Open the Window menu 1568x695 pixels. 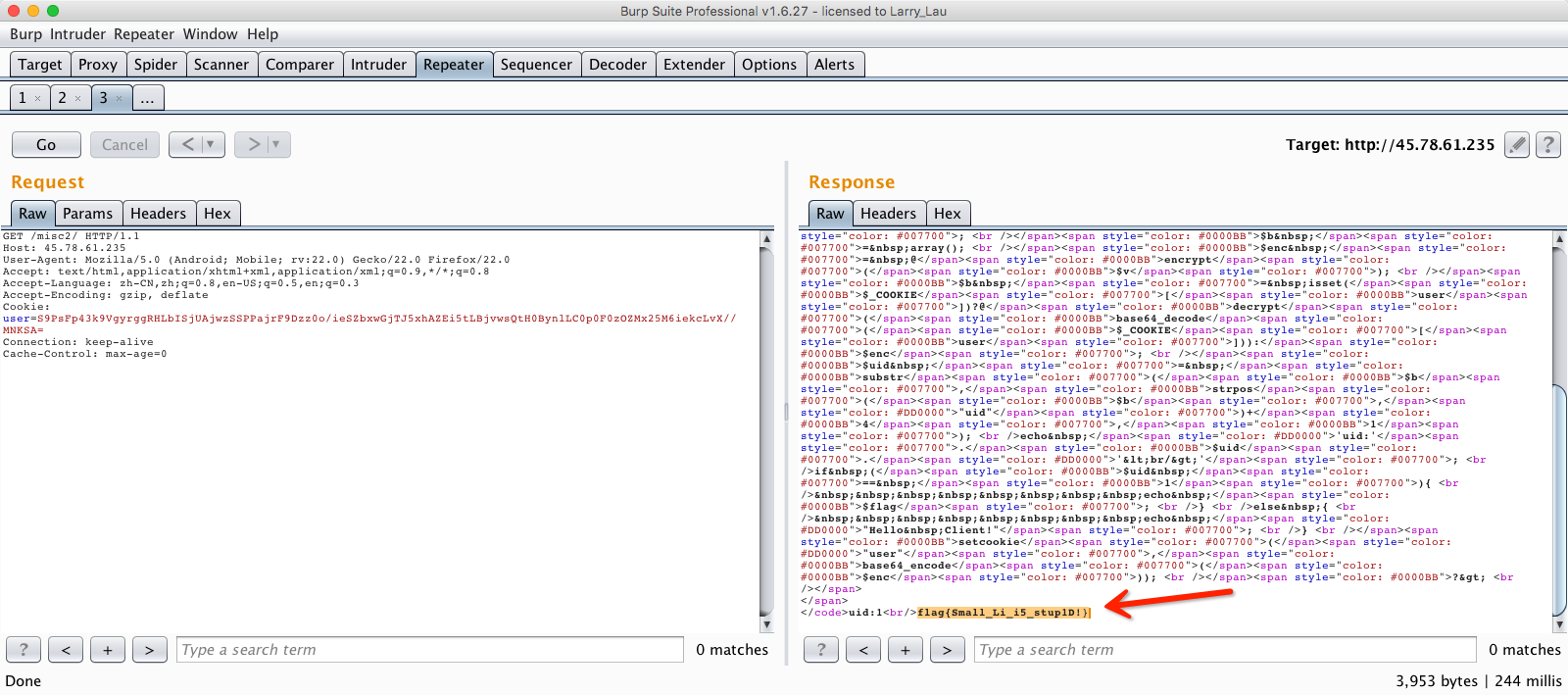pos(210,34)
